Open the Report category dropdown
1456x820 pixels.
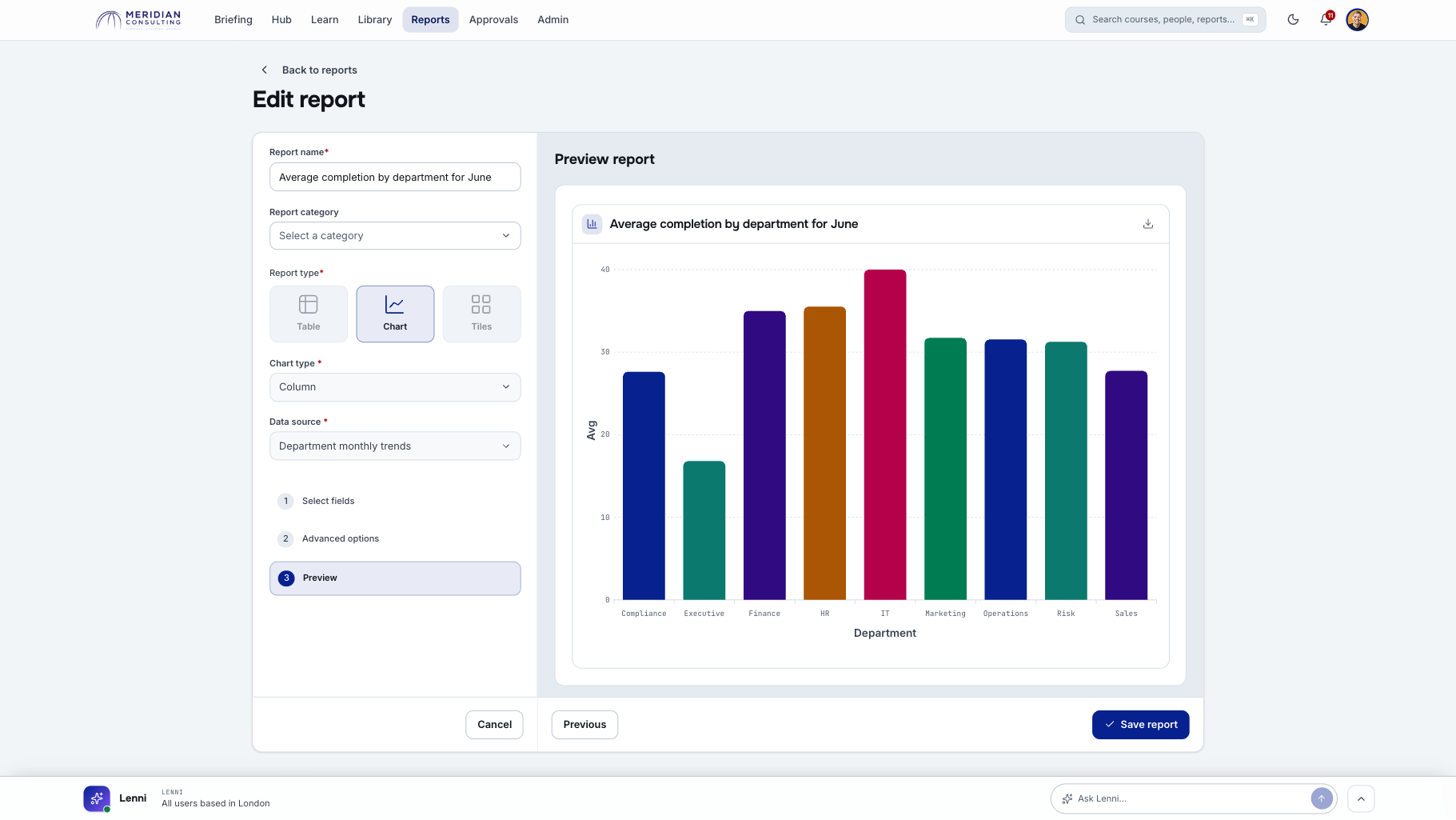[395, 236]
